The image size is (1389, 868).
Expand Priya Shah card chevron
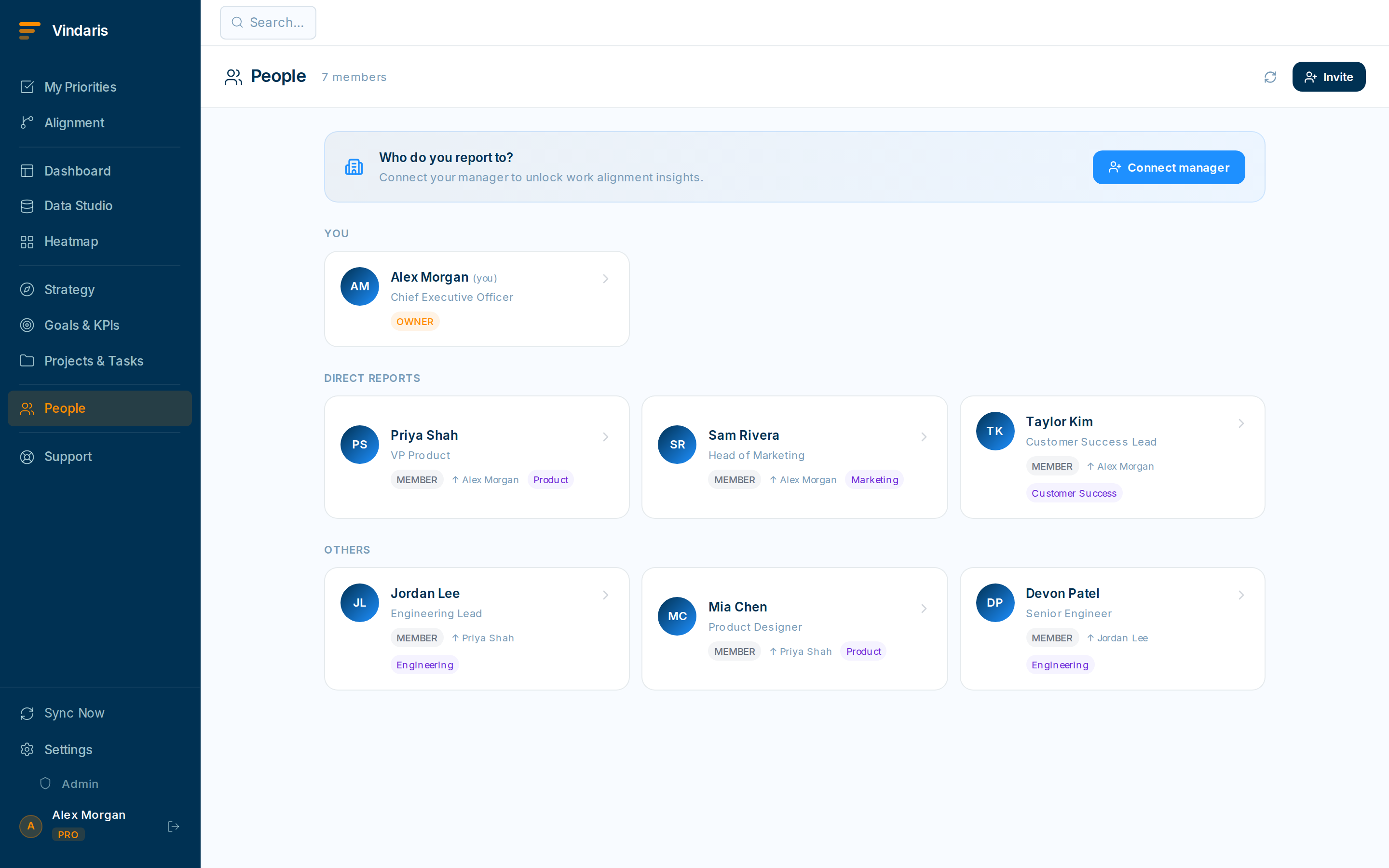tap(606, 437)
